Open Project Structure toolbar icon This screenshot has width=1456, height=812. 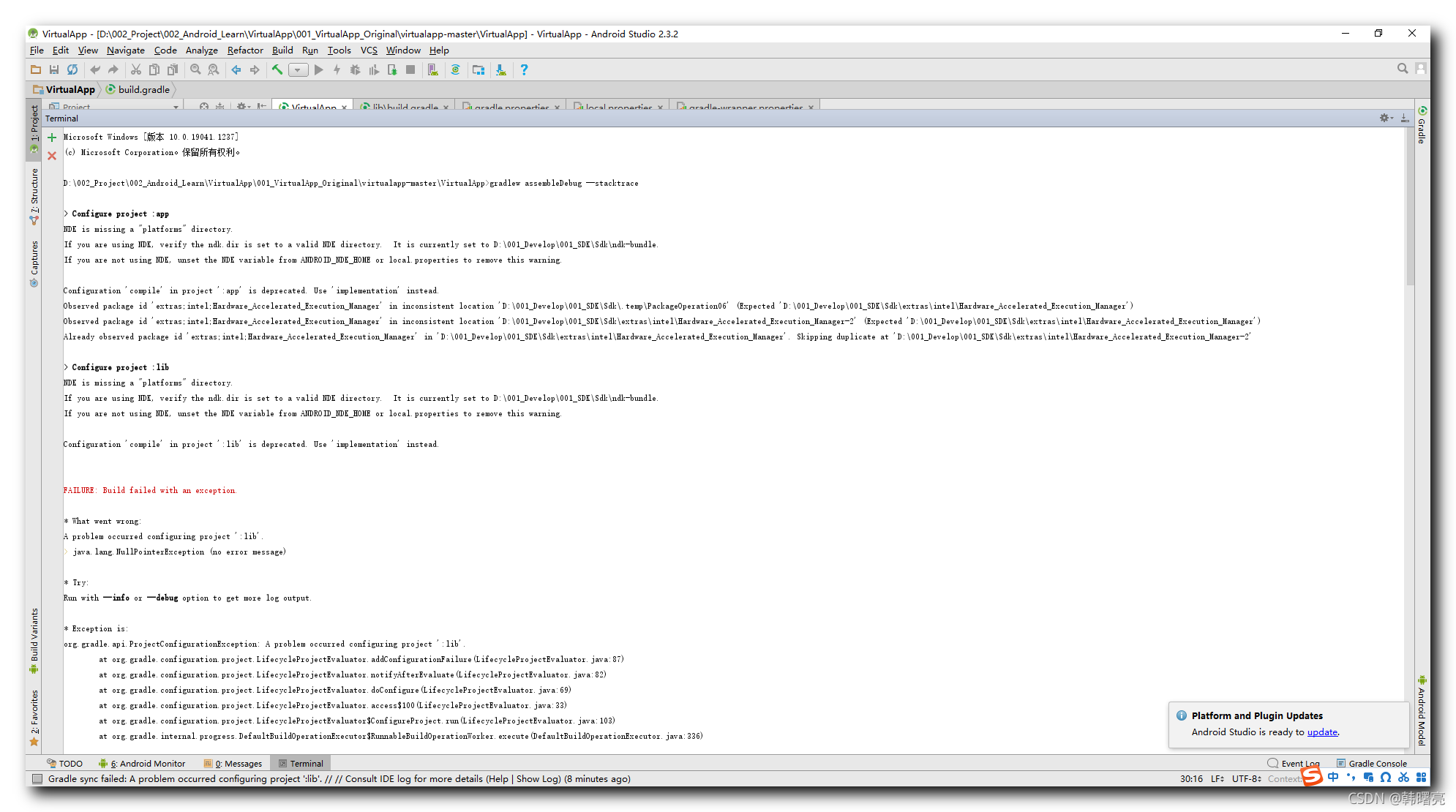tap(479, 69)
